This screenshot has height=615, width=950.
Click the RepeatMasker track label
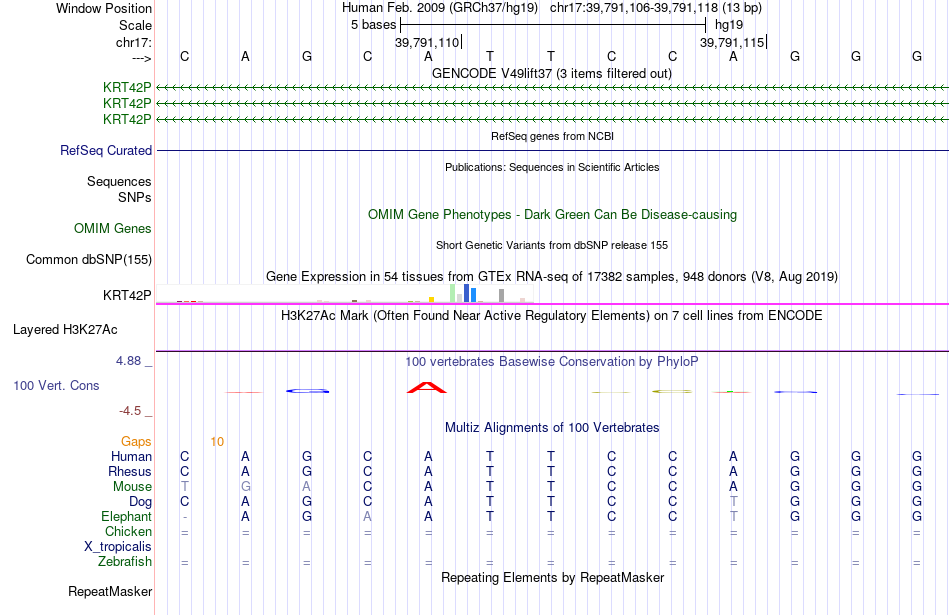click(110, 591)
